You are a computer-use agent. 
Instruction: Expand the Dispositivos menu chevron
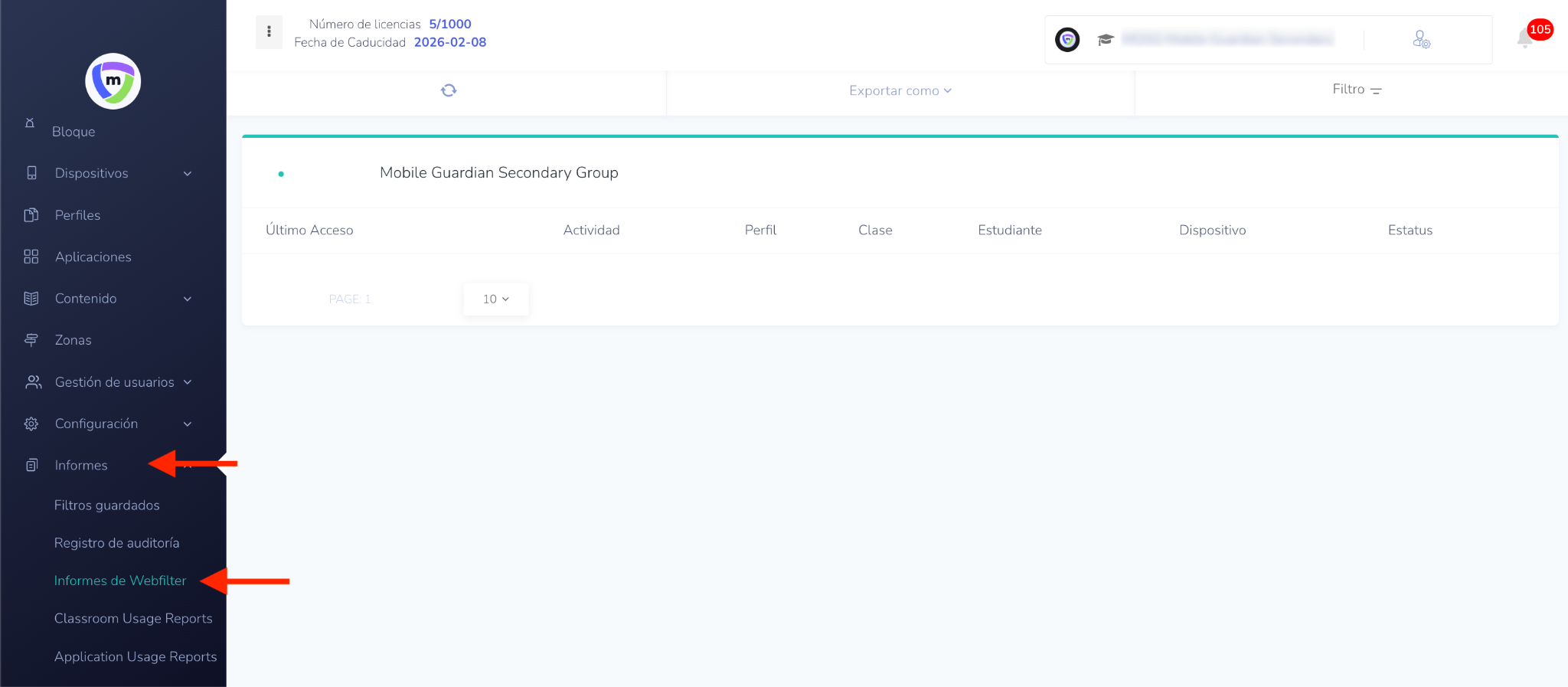click(188, 174)
